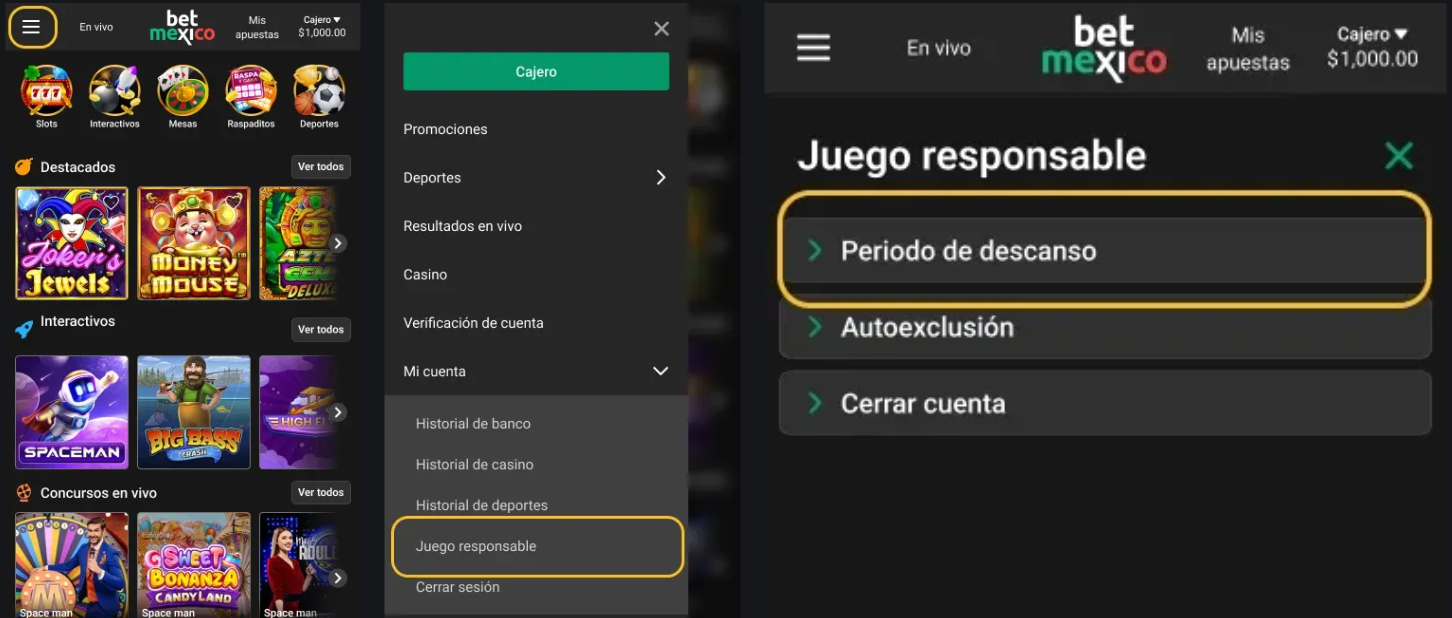Image resolution: width=1452 pixels, height=618 pixels.
Task: Open the live wheel game with the host in blue suit
Action: [x=72, y=565]
